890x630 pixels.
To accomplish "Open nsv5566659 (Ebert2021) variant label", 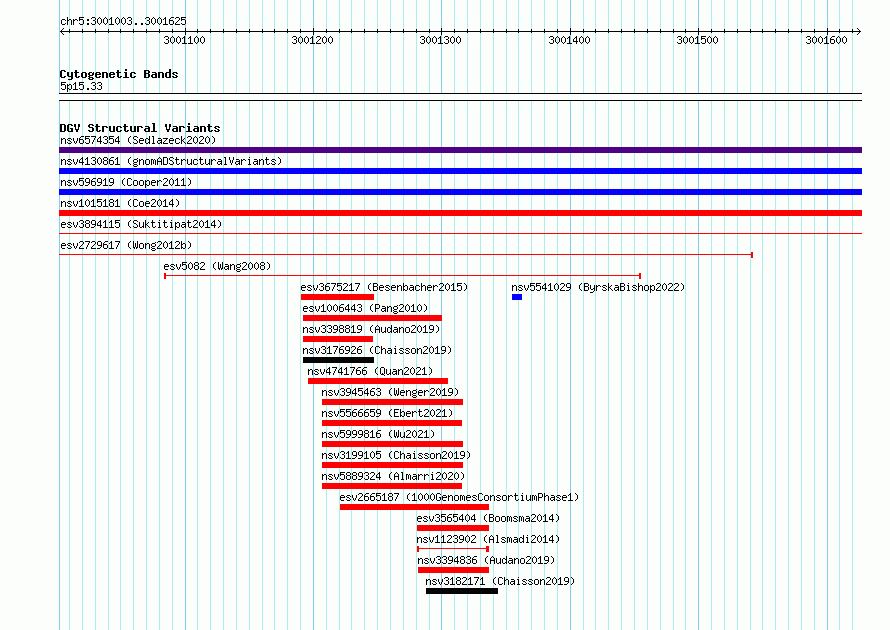I will click(387, 413).
